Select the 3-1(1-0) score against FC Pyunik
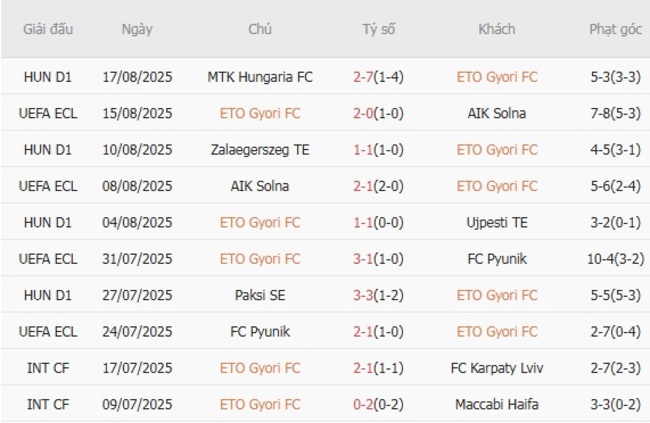 (x=379, y=259)
